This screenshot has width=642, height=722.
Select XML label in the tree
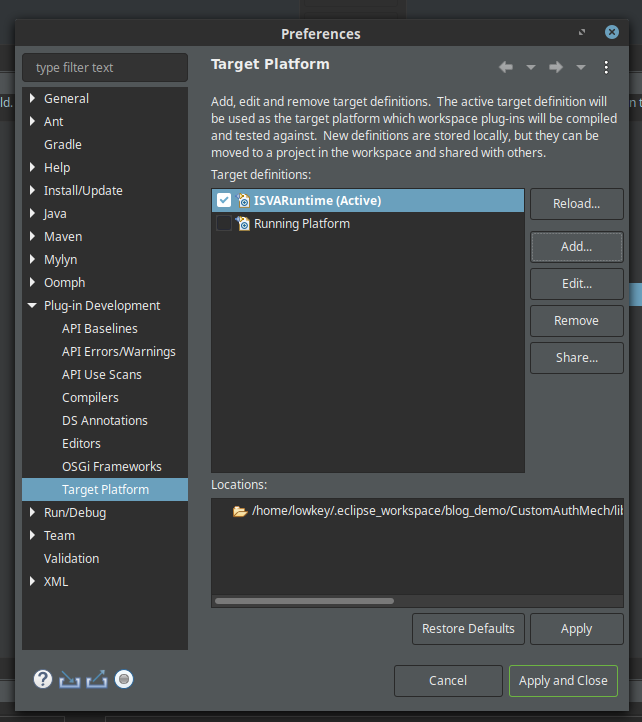(56, 582)
